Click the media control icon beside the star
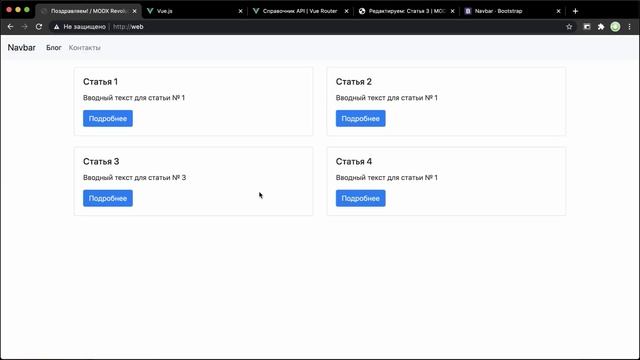Image resolution: width=640 pixels, height=360 pixels. [x=587, y=27]
